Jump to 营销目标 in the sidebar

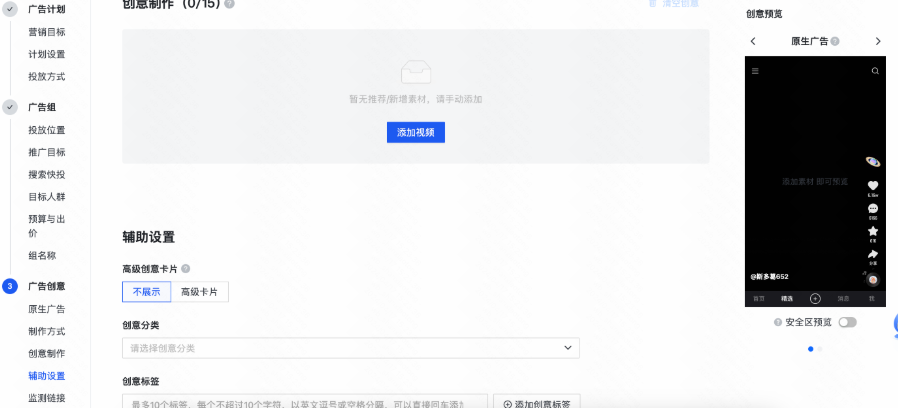[47, 32]
